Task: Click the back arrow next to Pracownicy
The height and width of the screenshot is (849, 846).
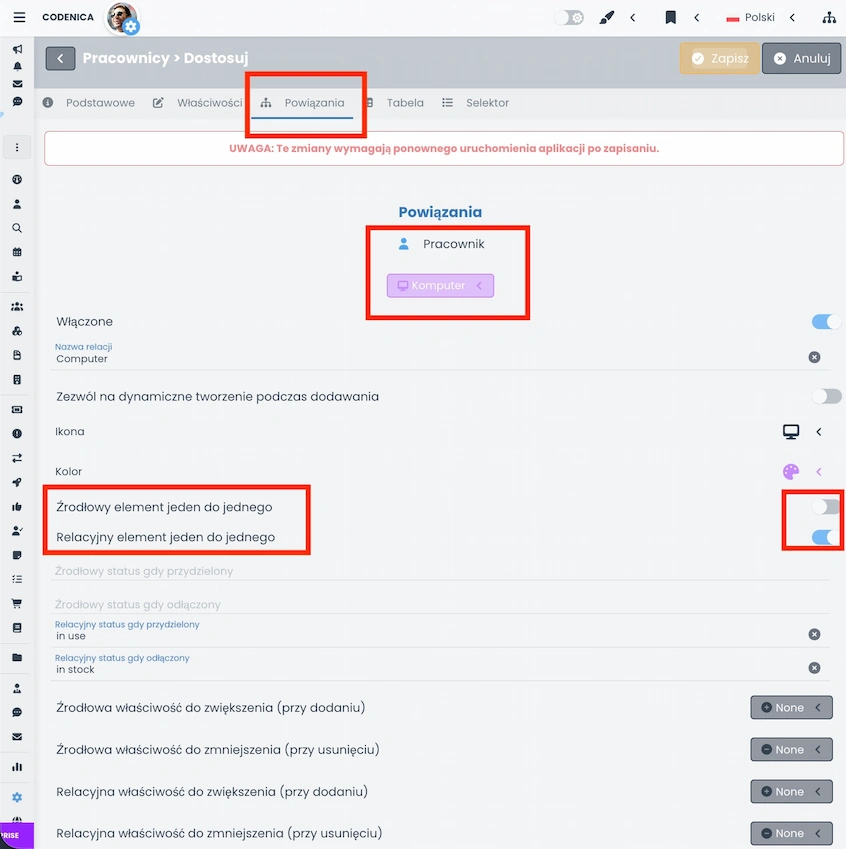Action: pyautogui.click(x=60, y=58)
